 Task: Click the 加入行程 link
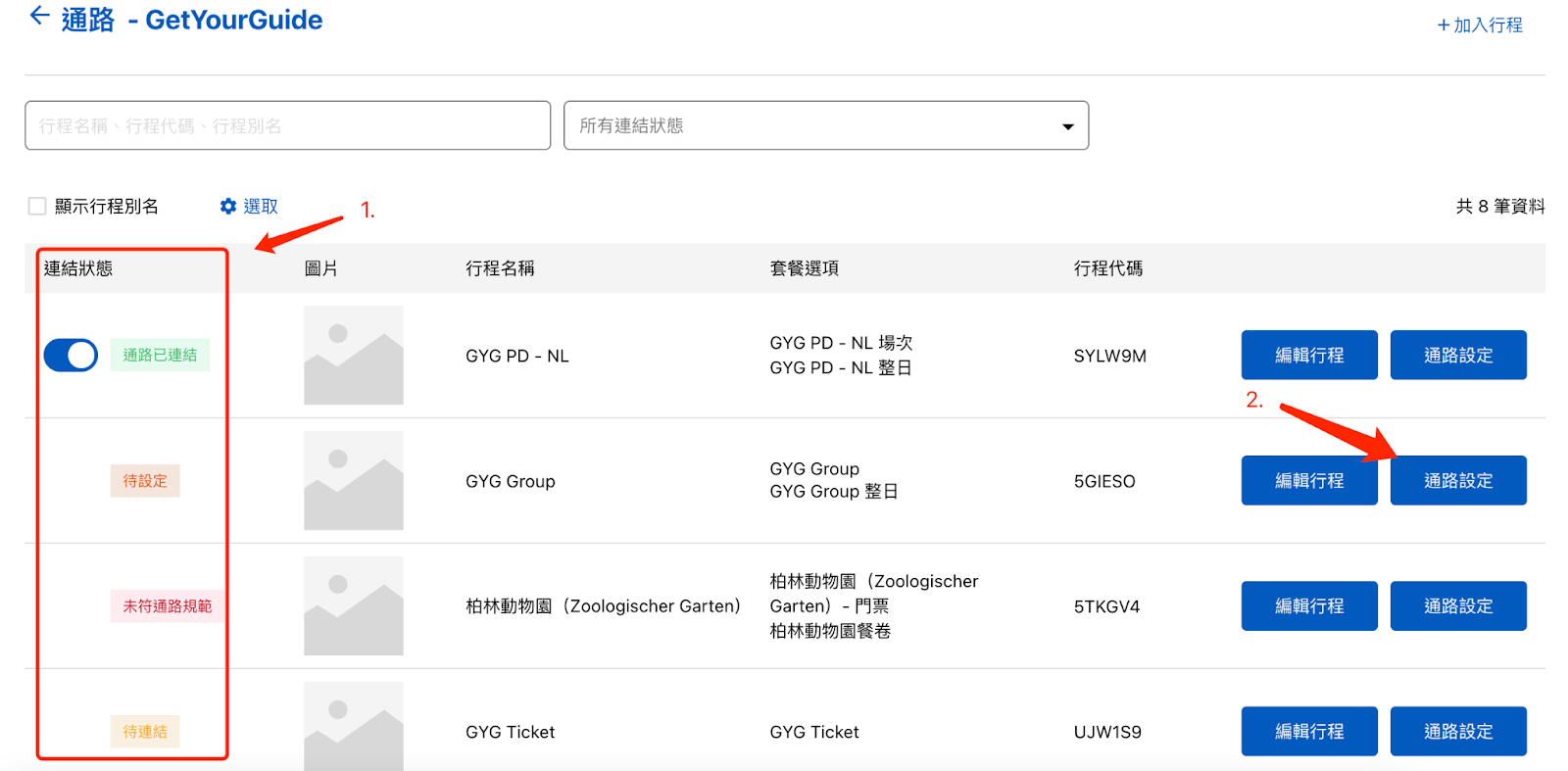coord(1480,25)
